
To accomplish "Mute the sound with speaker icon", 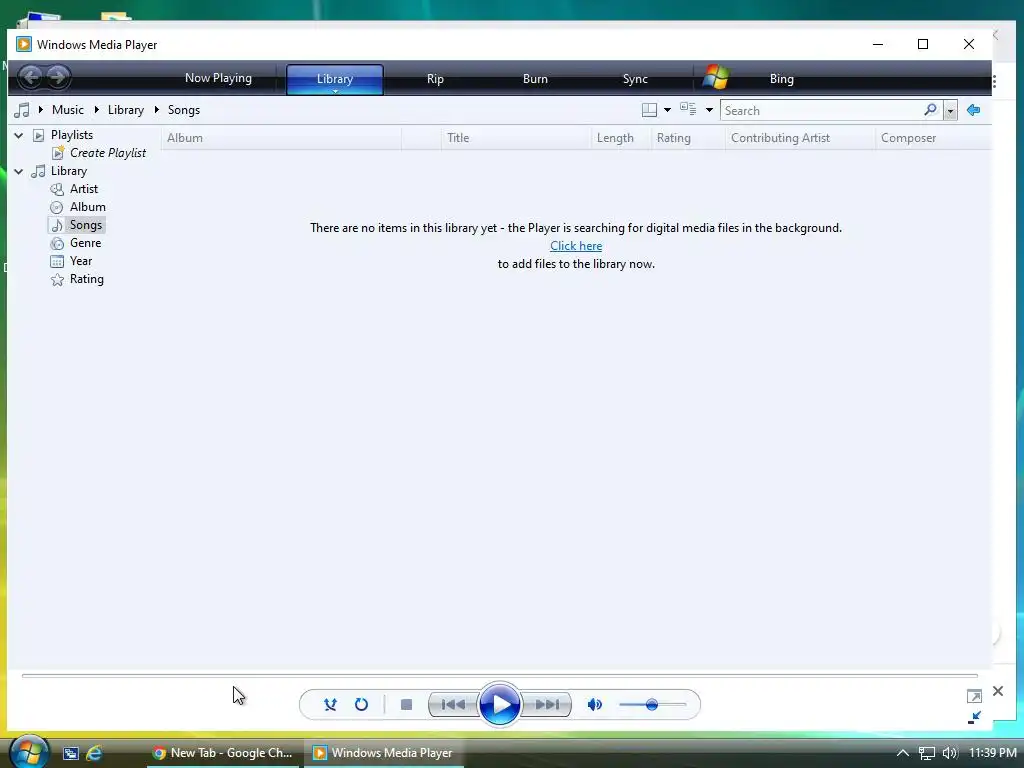I will 594,704.
